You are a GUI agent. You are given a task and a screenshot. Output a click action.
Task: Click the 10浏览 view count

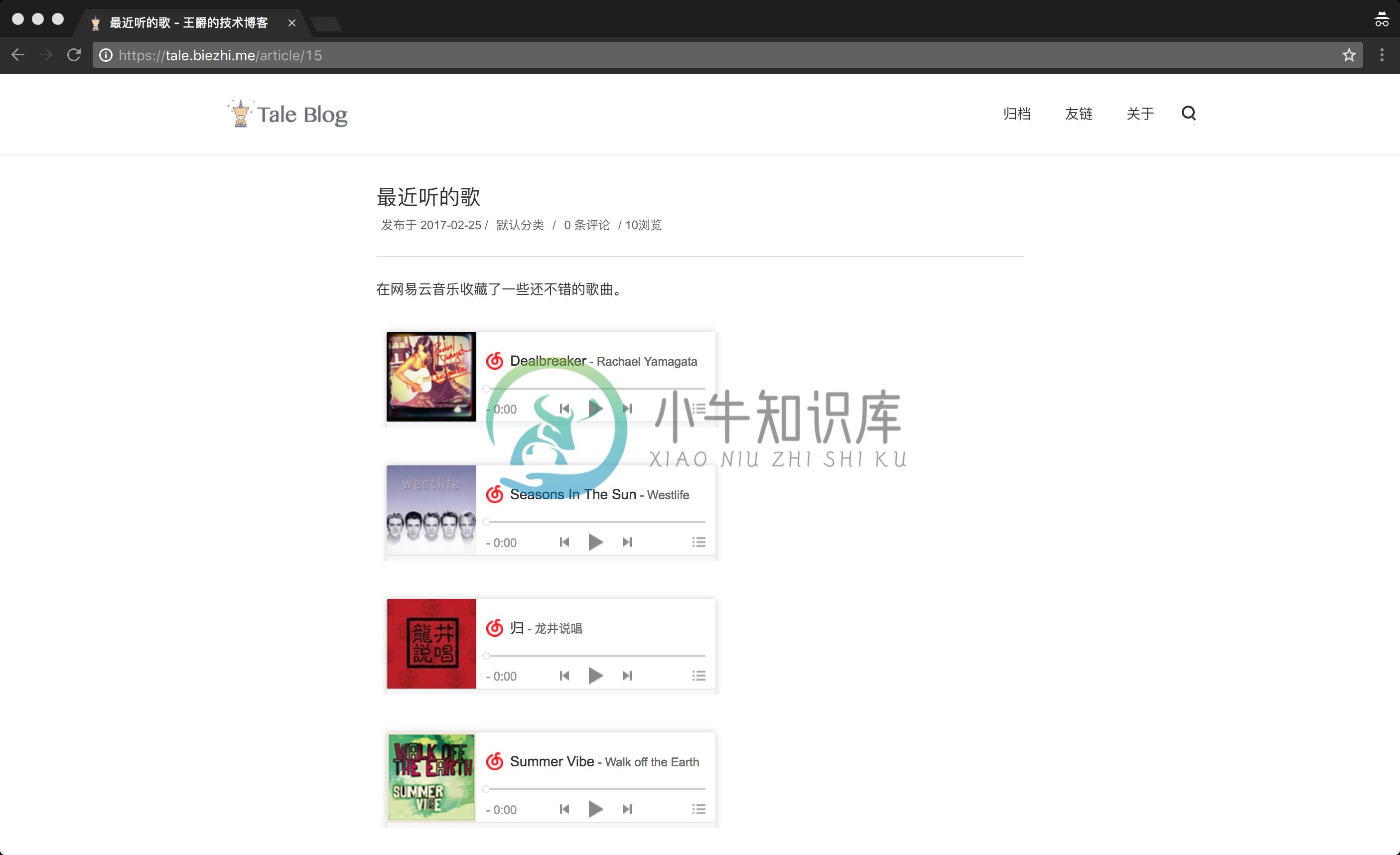point(643,225)
